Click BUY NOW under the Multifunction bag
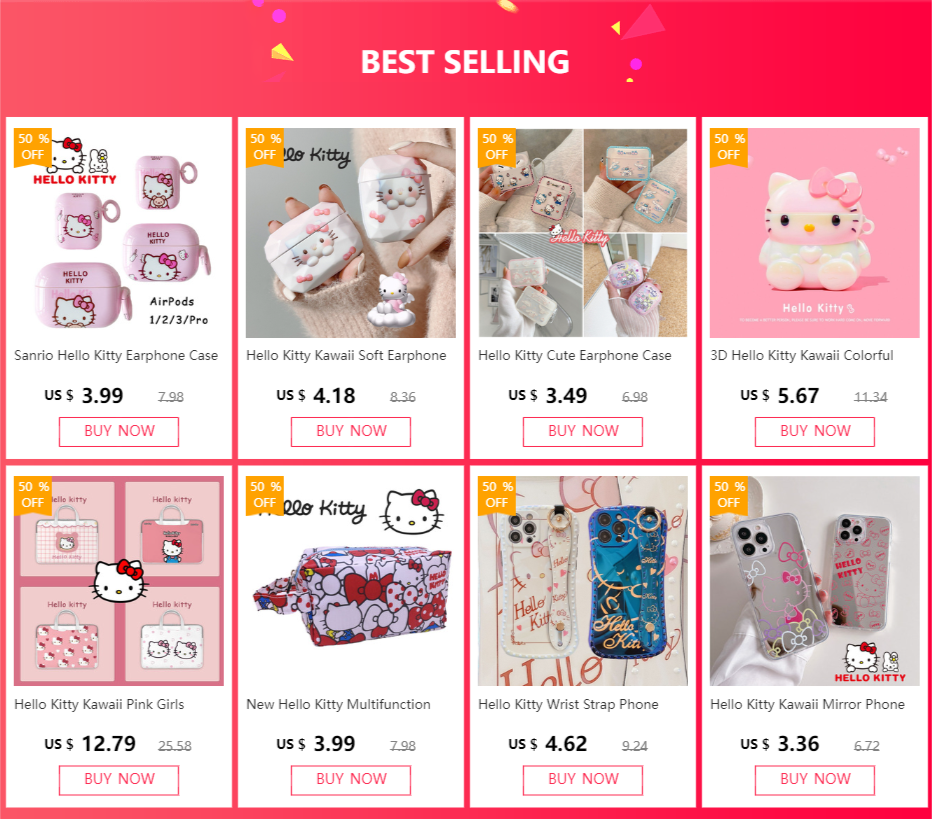The width and height of the screenshot is (932, 819). click(351, 780)
